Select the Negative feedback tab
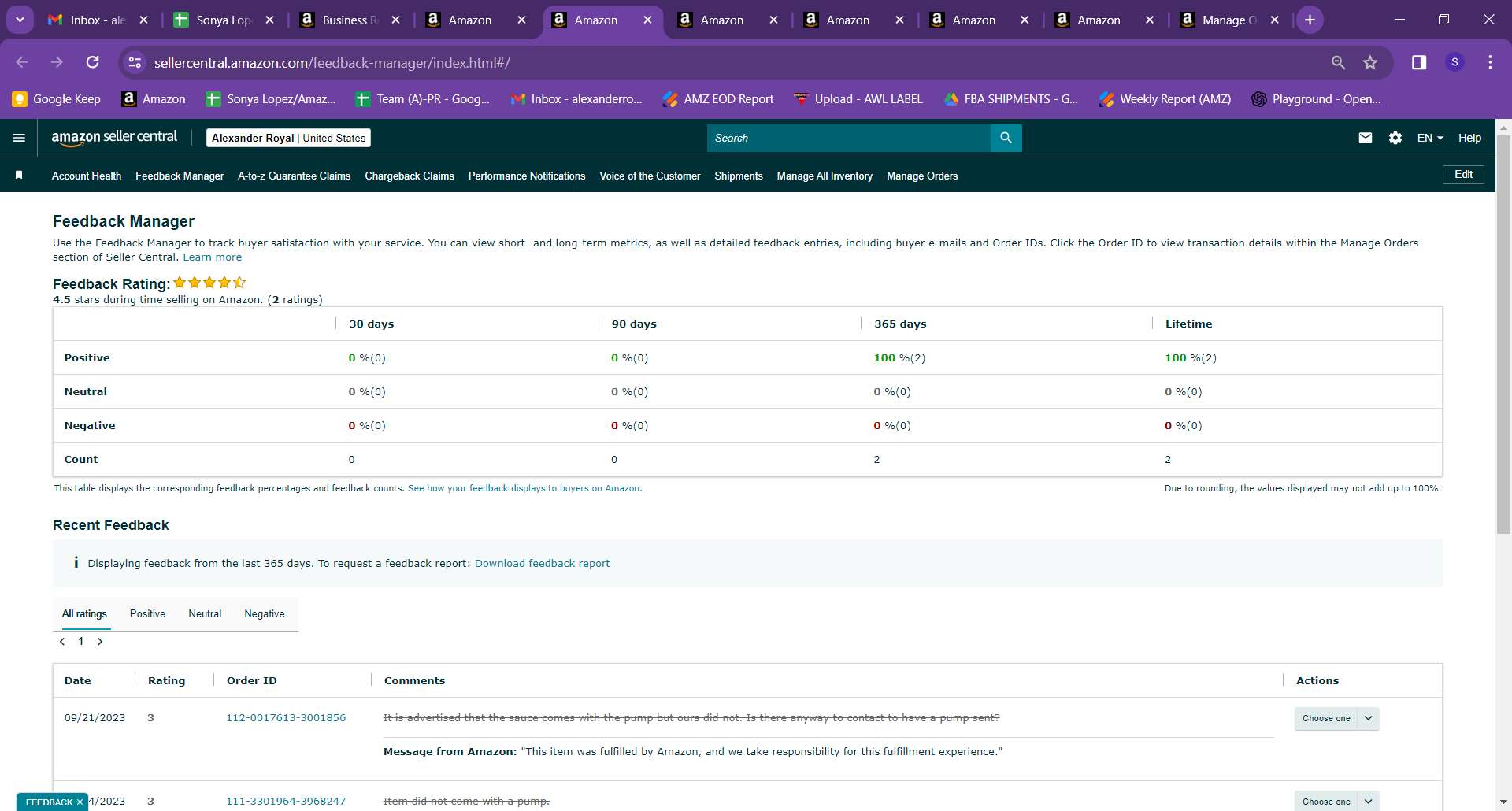The height and width of the screenshot is (811, 1512). point(265,613)
